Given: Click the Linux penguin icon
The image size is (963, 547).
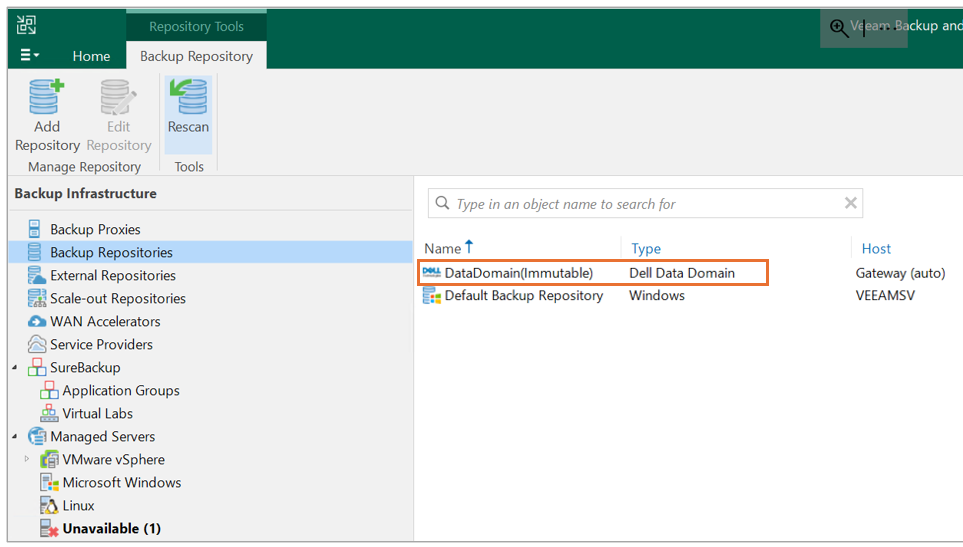Looking at the screenshot, I should pos(49,505).
